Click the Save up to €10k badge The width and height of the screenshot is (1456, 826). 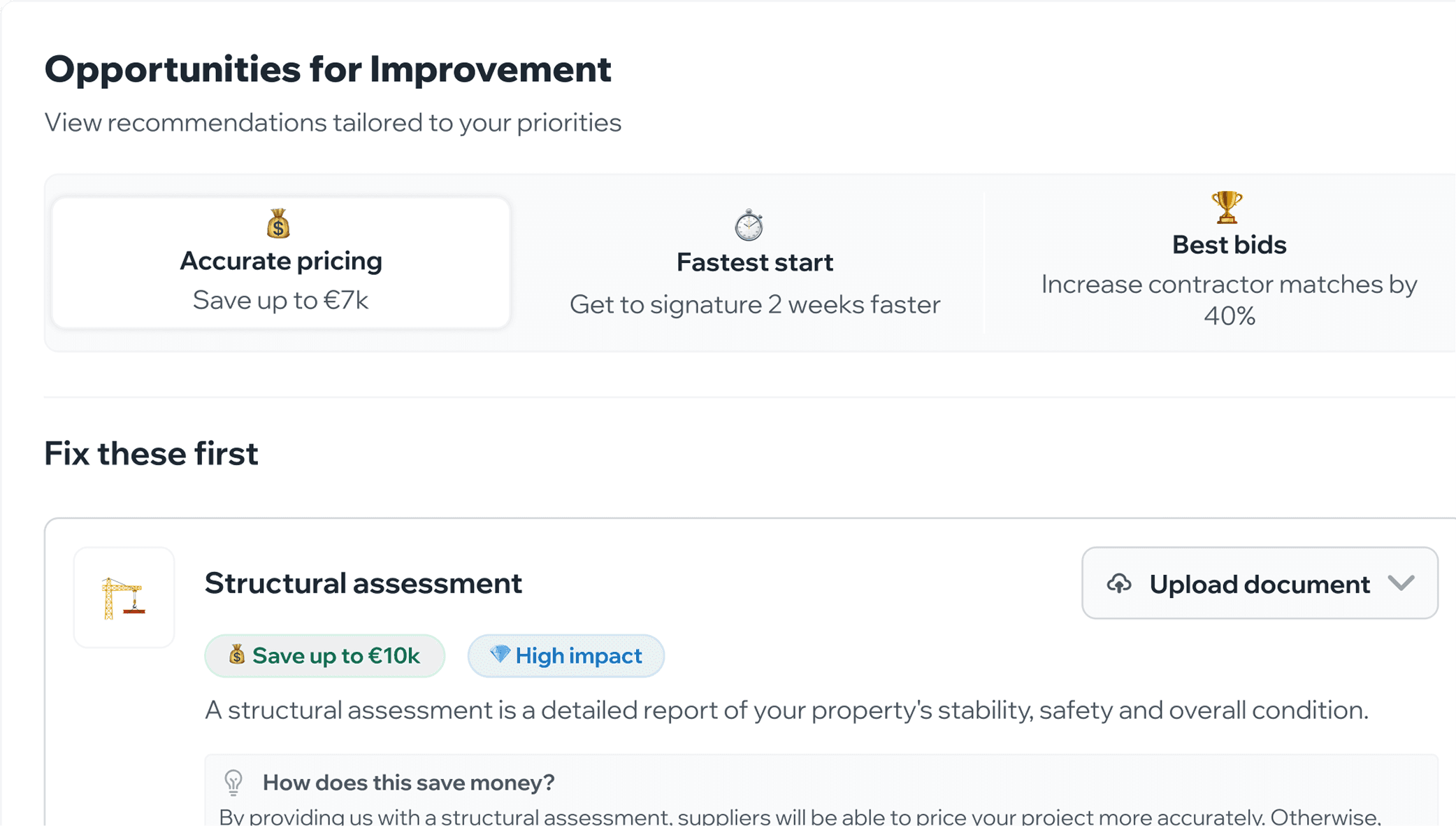click(x=324, y=656)
